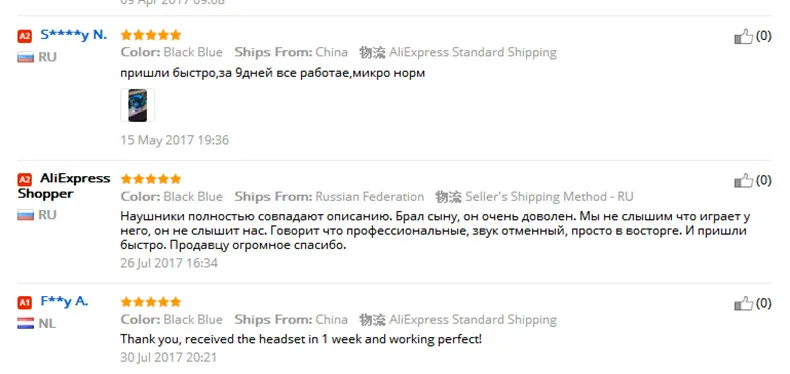Click five-star rating of S****y N. review
The image size is (790, 374).
click(151, 35)
